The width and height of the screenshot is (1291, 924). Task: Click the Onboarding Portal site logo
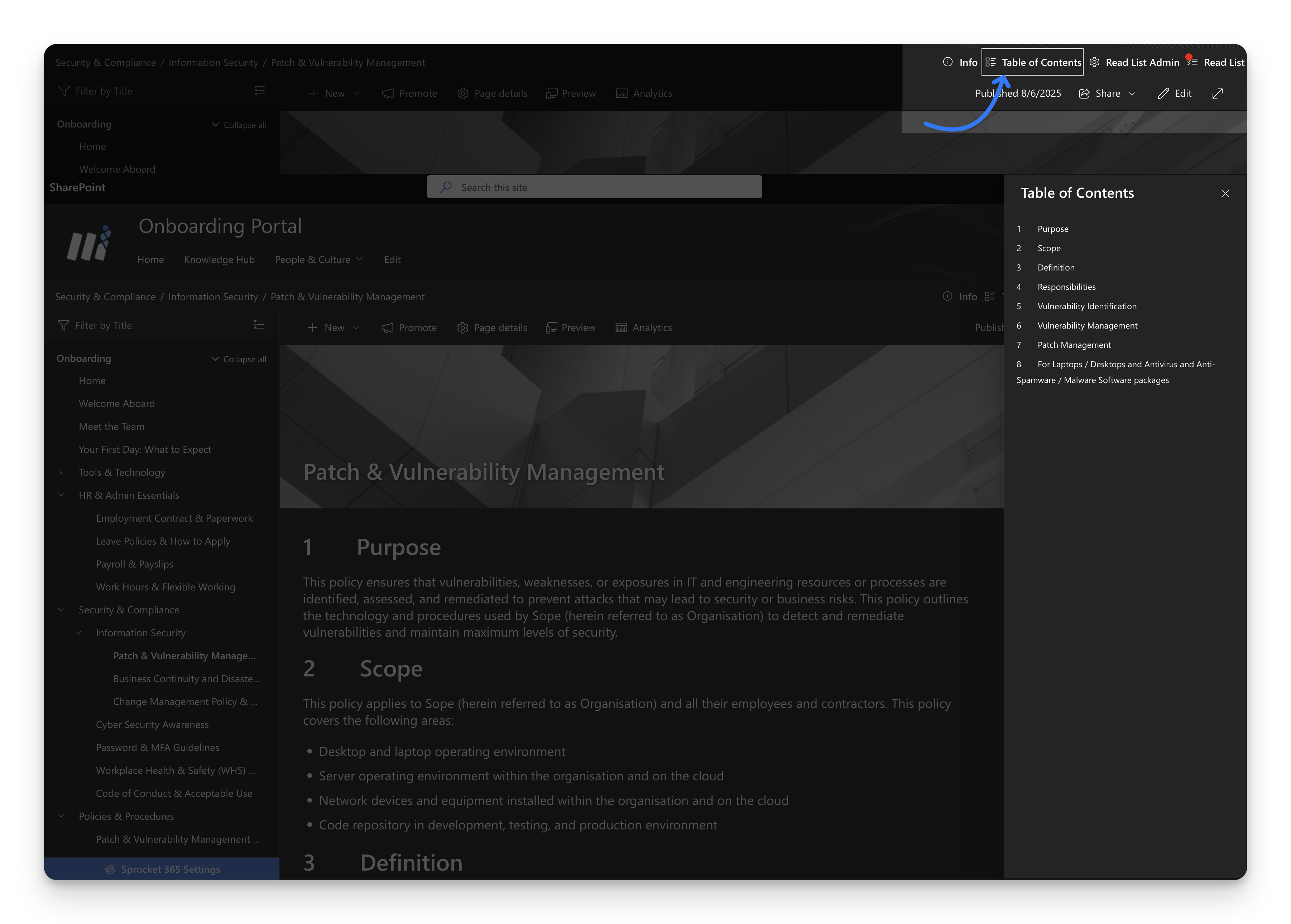pos(89,244)
